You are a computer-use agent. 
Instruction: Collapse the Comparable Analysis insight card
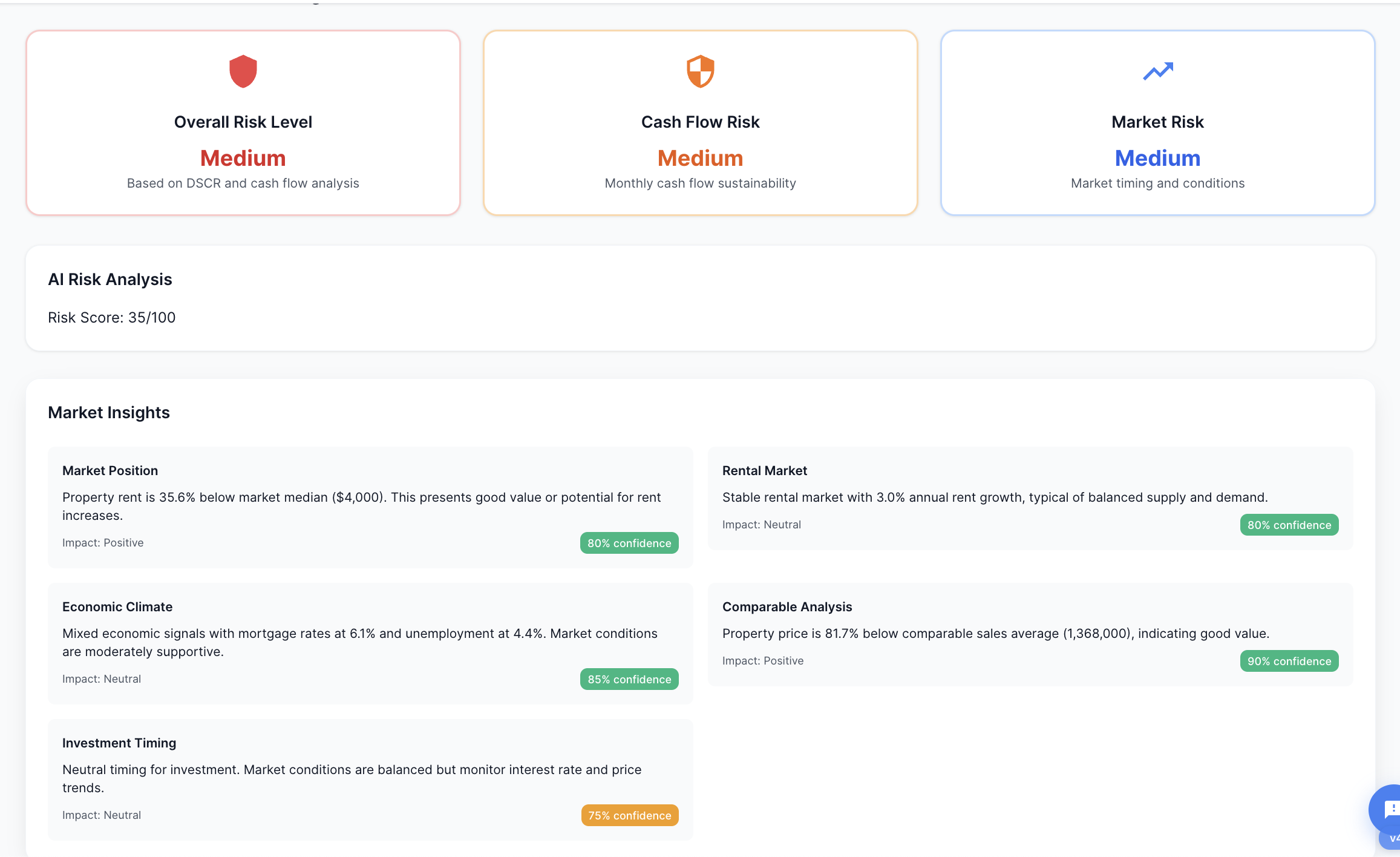click(787, 606)
